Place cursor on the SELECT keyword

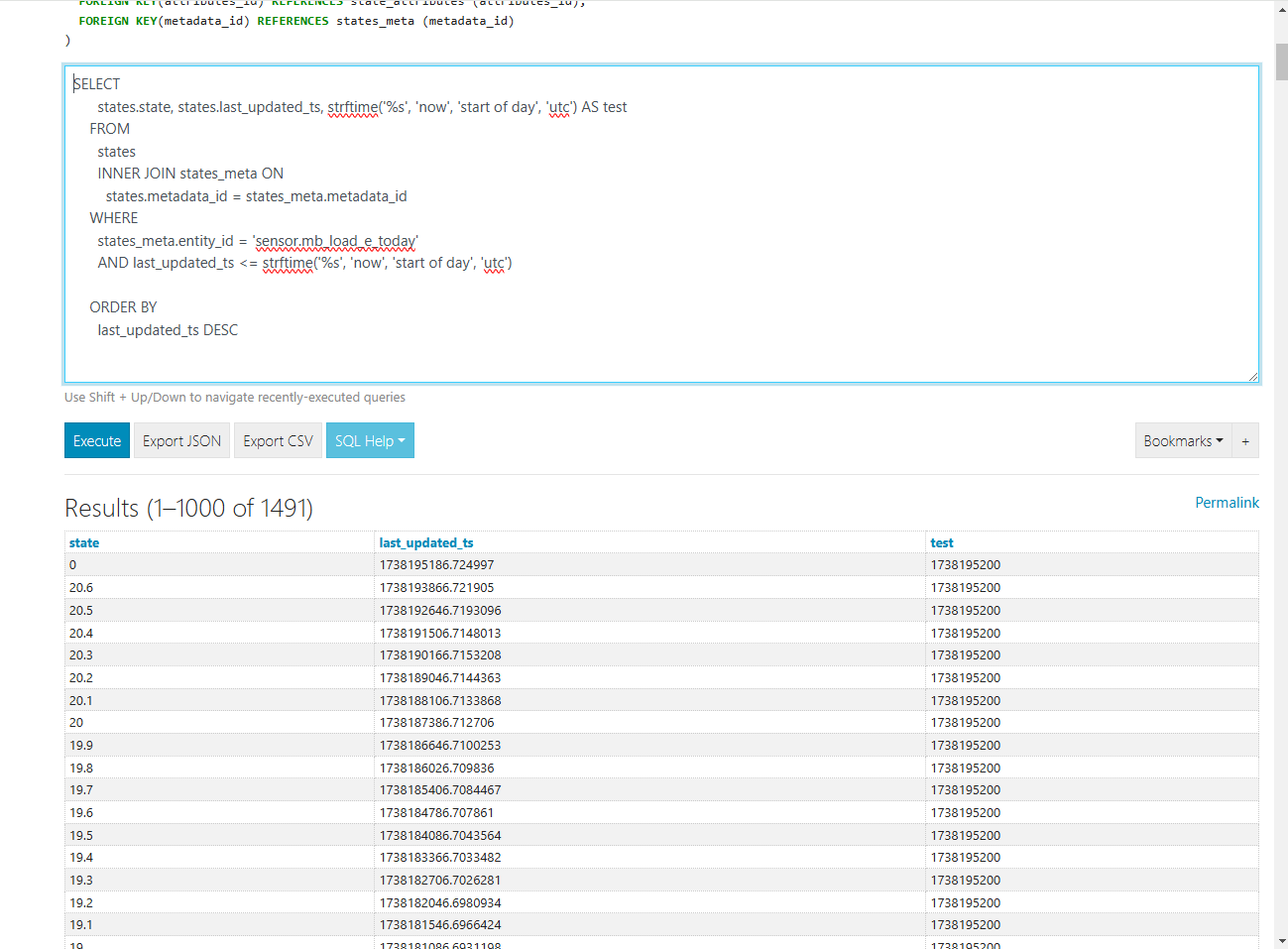[96, 83]
